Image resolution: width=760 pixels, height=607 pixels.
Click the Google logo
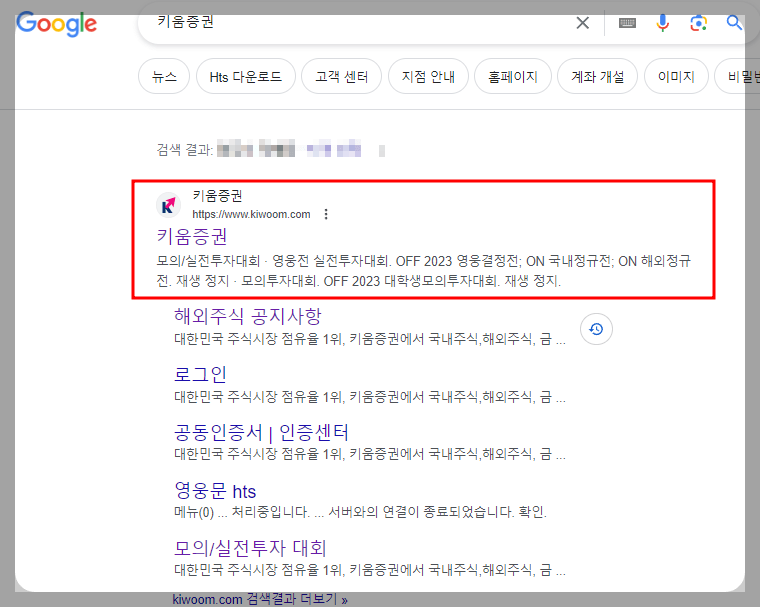click(56, 24)
